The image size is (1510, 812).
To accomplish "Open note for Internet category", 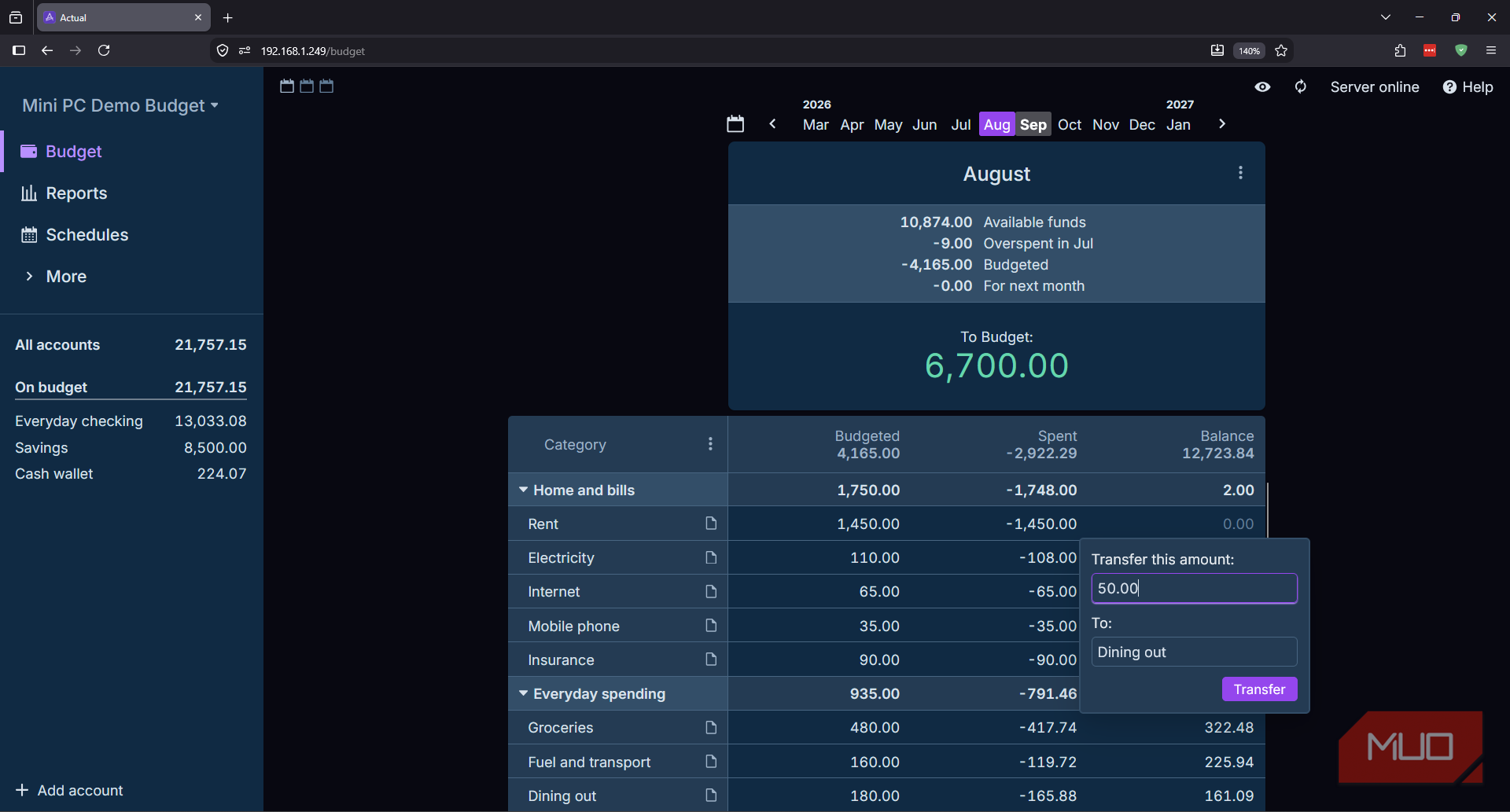I will (x=711, y=591).
